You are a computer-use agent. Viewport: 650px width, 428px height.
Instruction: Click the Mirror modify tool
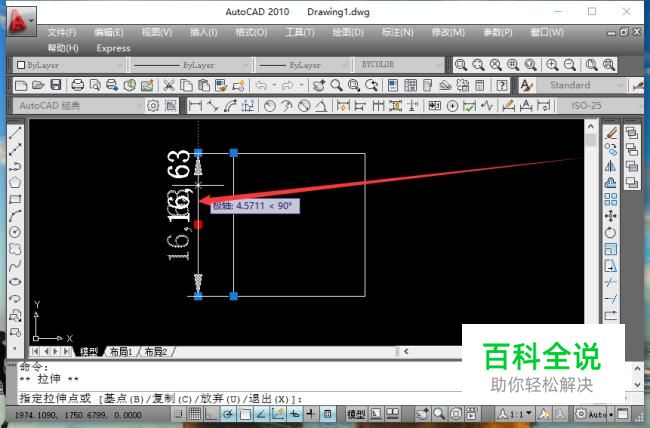tap(611, 166)
